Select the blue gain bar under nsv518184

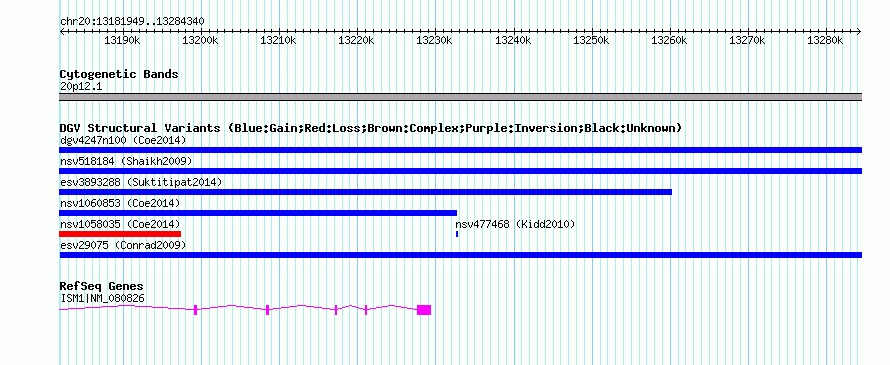[461, 171]
